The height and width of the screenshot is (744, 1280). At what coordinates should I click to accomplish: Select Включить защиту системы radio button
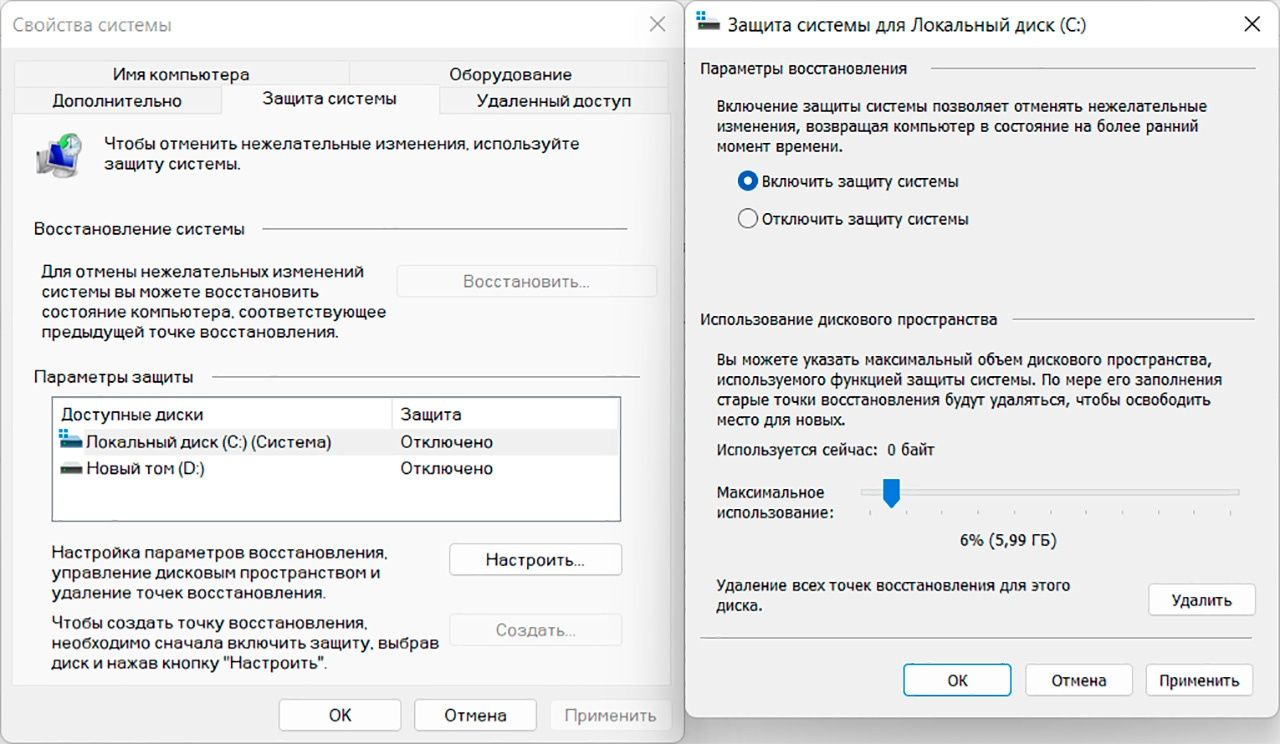coord(747,182)
